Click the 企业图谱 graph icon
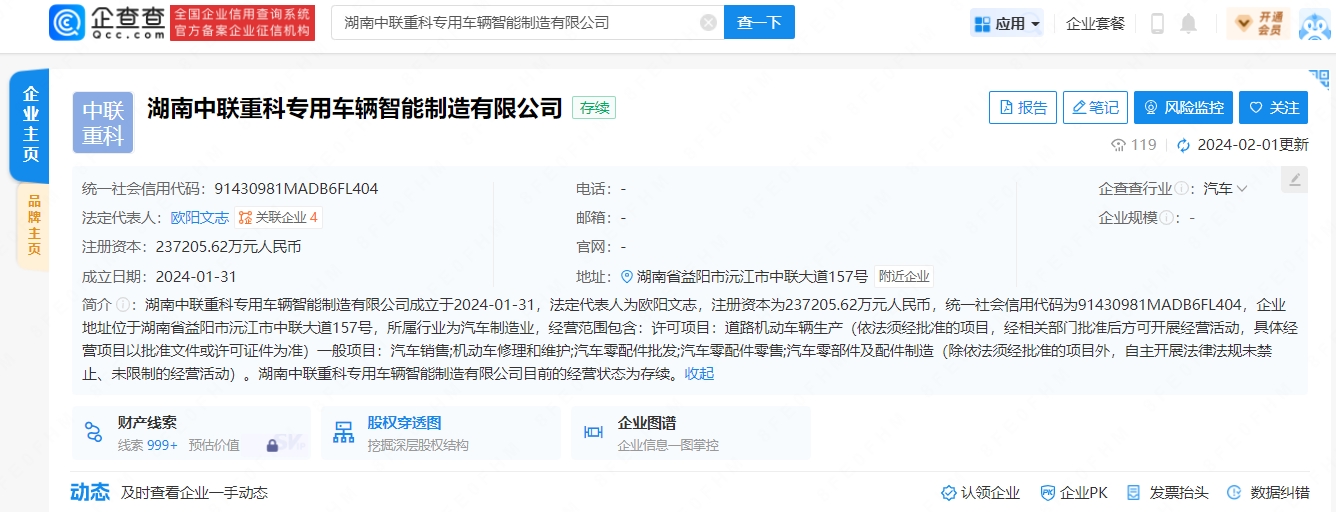 (x=593, y=433)
